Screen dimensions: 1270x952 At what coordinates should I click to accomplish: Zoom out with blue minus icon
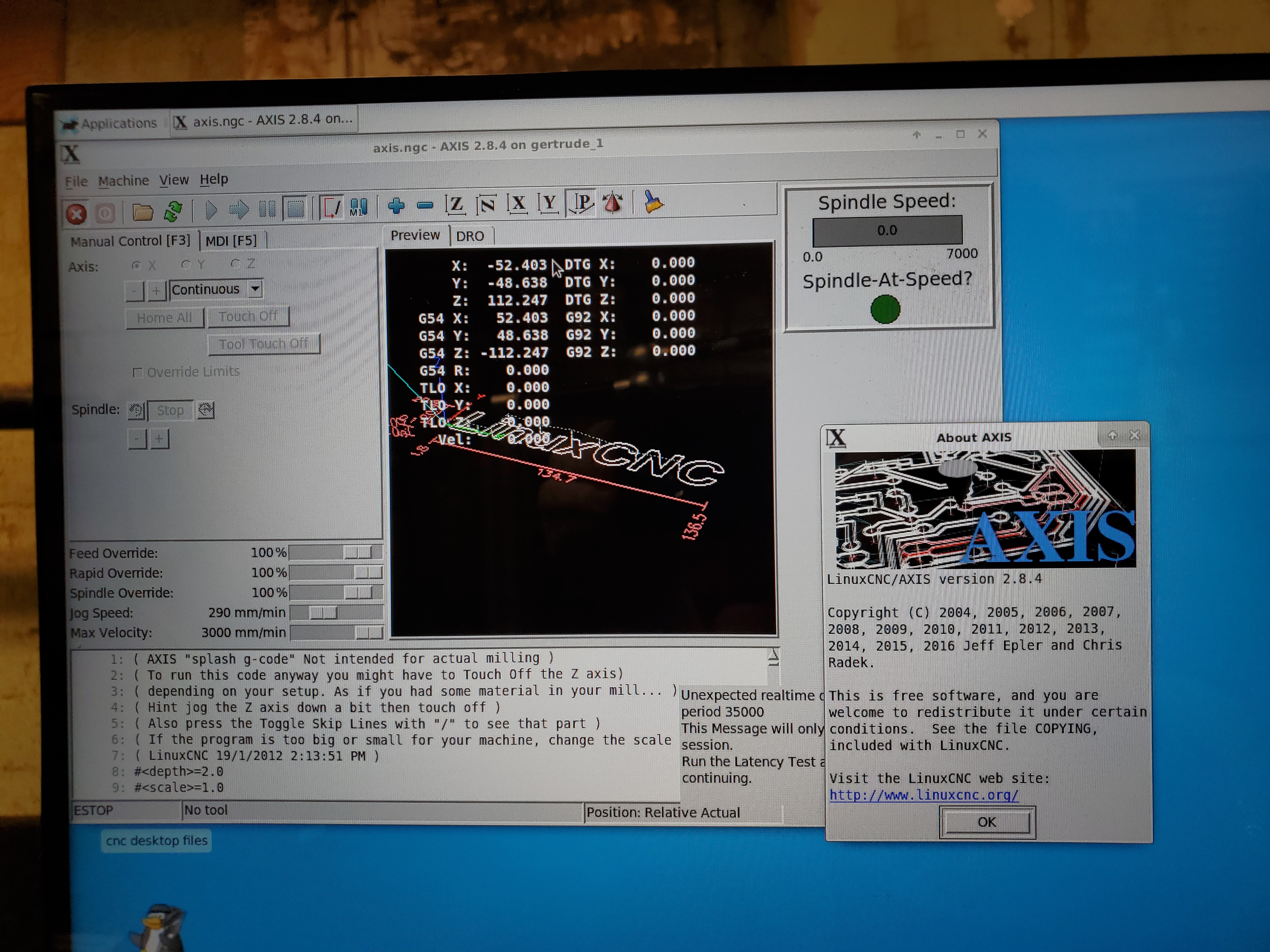pos(425,205)
